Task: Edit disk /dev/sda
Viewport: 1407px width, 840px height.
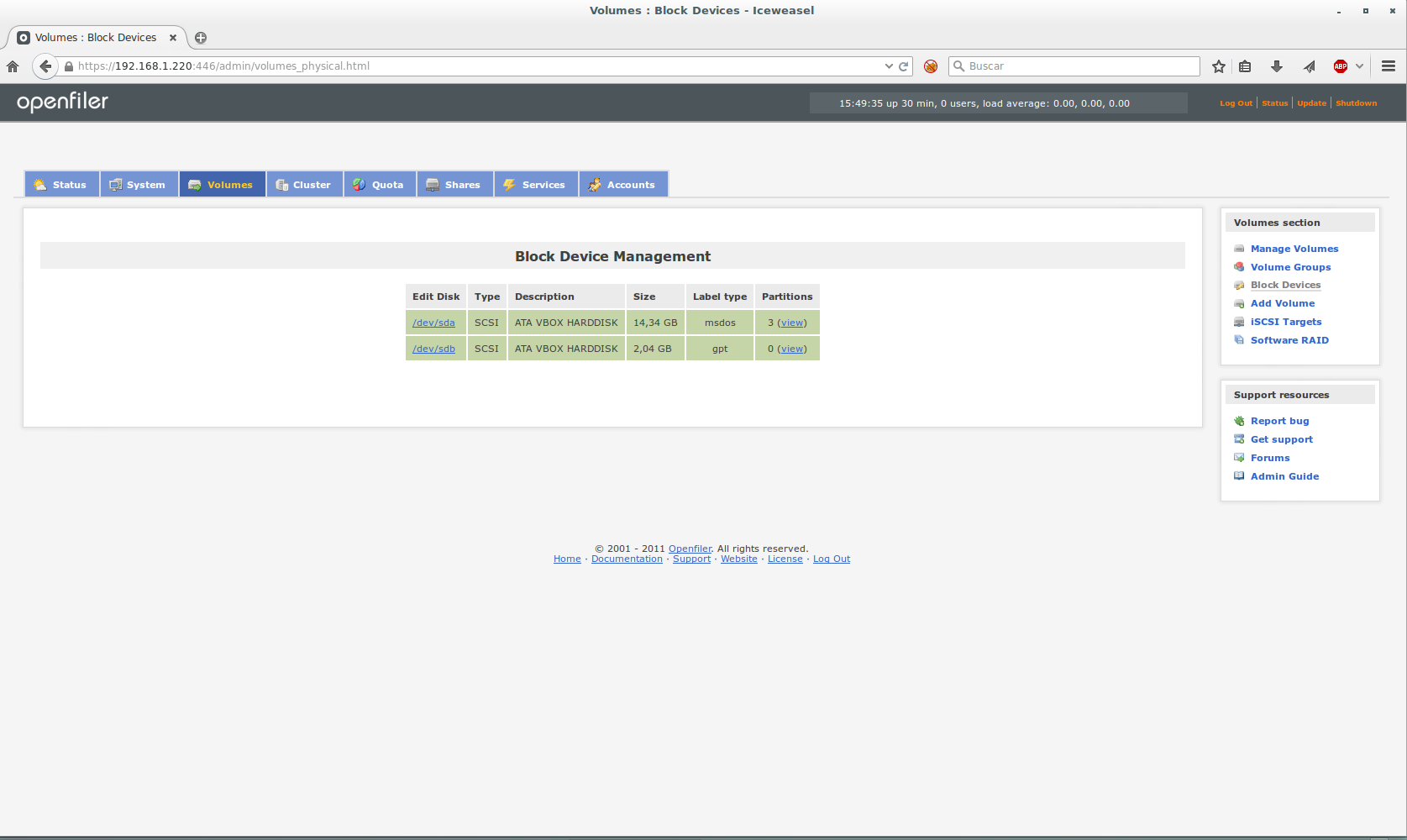Action: tap(433, 323)
